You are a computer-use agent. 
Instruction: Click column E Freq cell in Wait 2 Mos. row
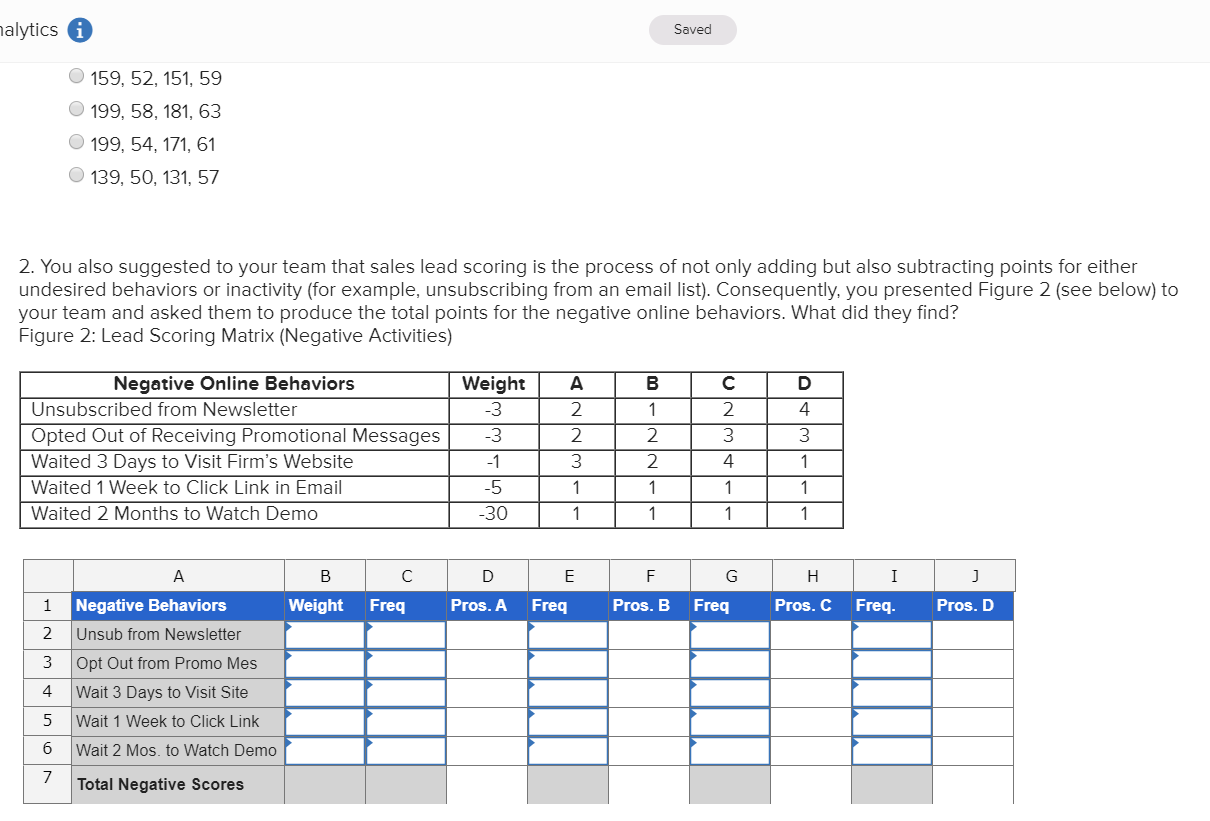click(x=568, y=751)
